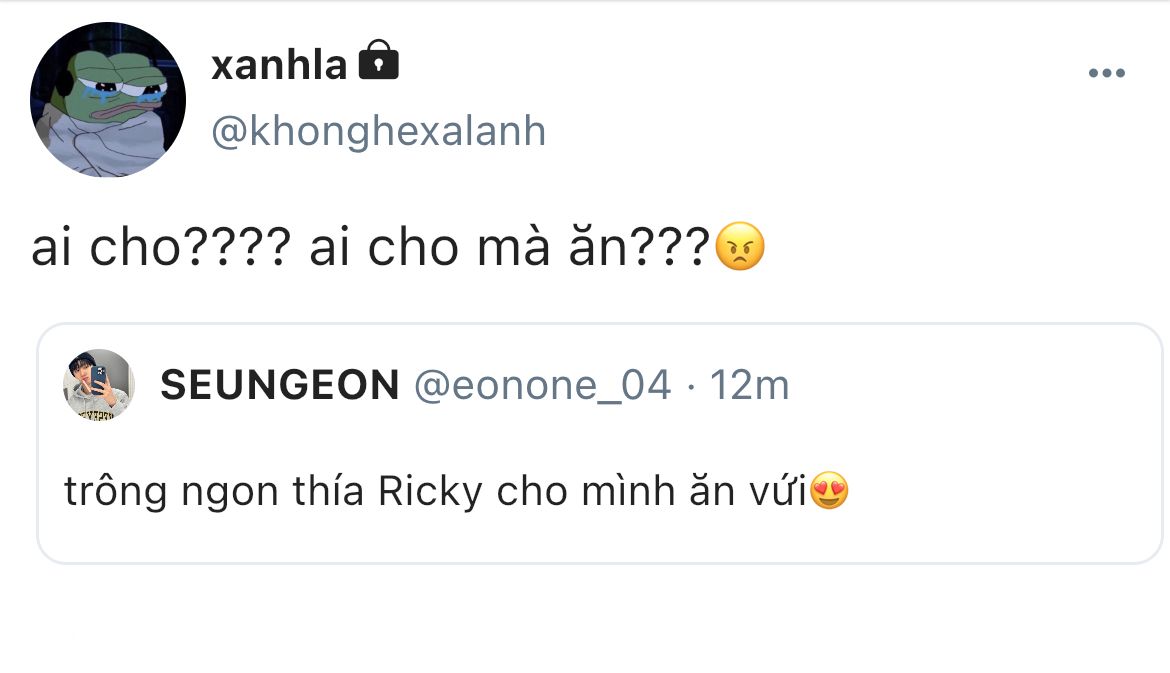Click the heart-eyes emoji in quoted tweet

point(829,491)
